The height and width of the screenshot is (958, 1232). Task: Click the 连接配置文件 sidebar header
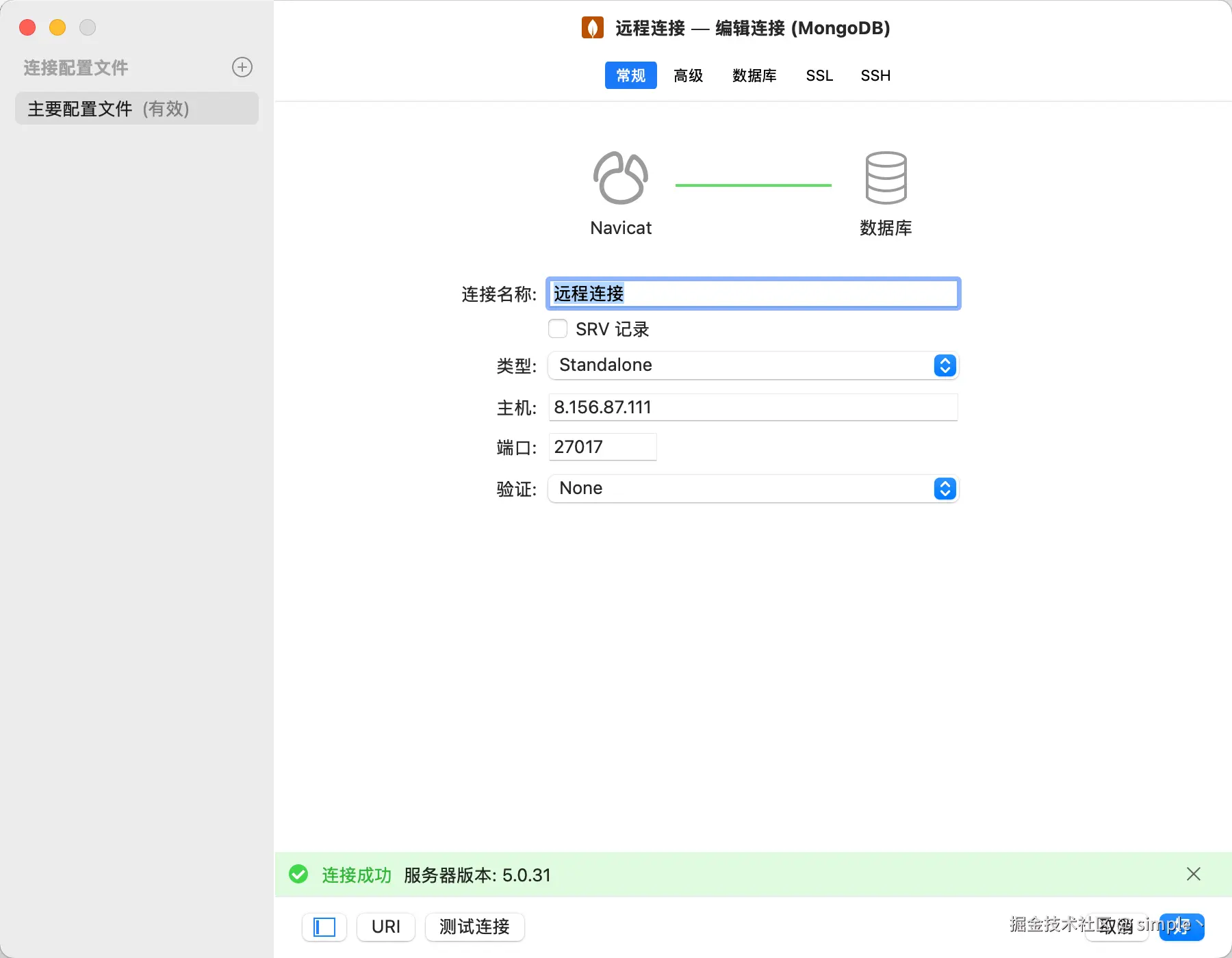(76, 68)
